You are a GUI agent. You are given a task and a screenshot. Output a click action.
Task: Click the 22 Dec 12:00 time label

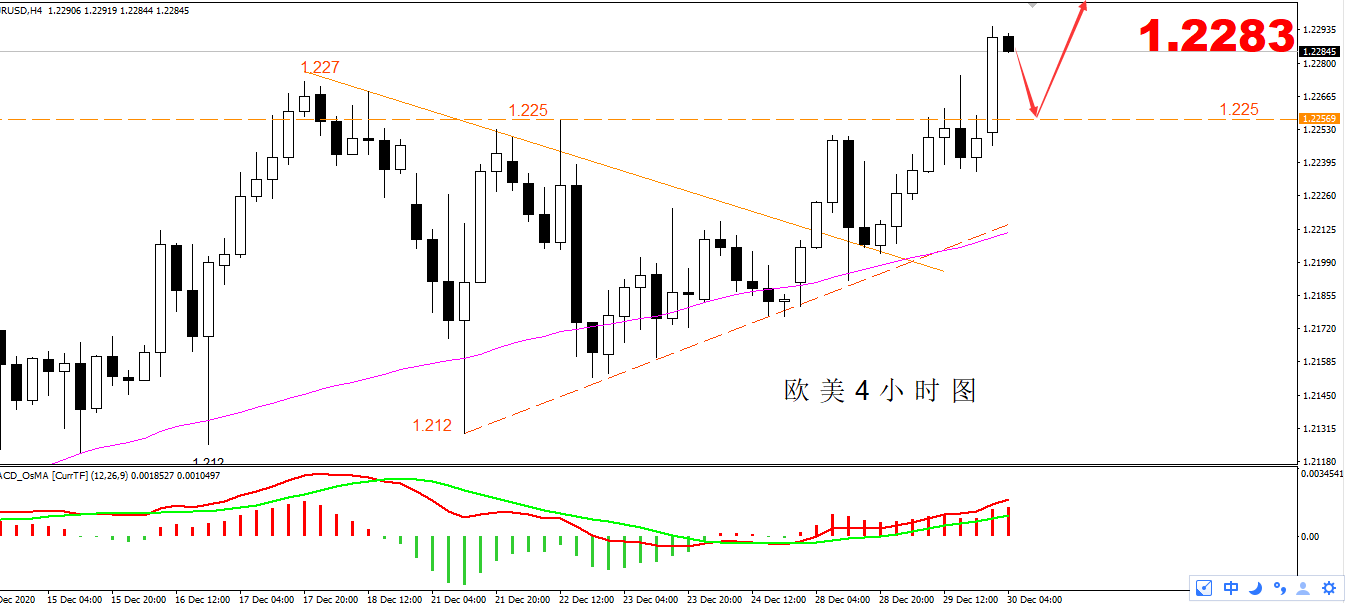point(589,599)
